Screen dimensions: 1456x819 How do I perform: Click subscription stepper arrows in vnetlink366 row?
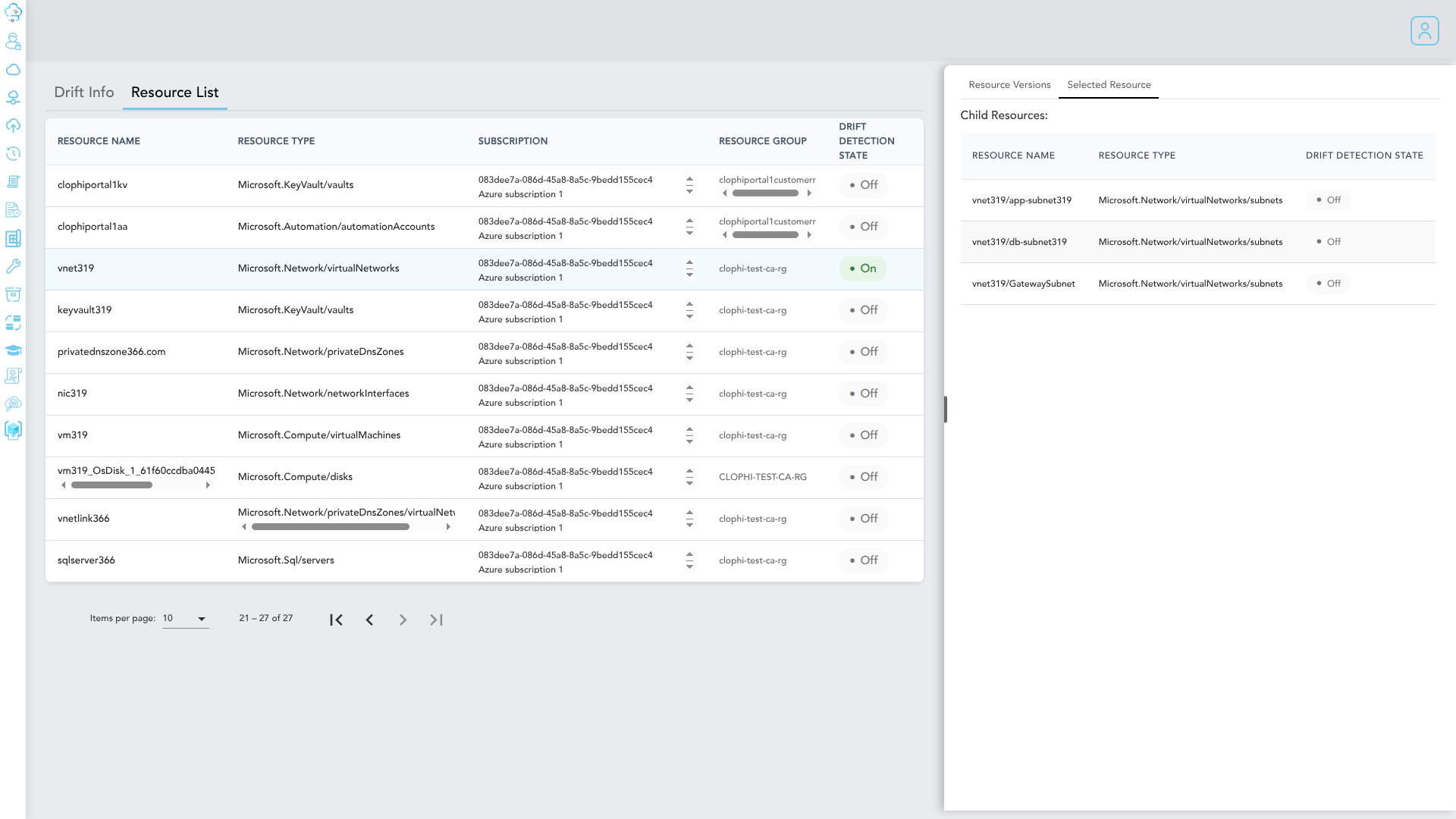click(689, 519)
